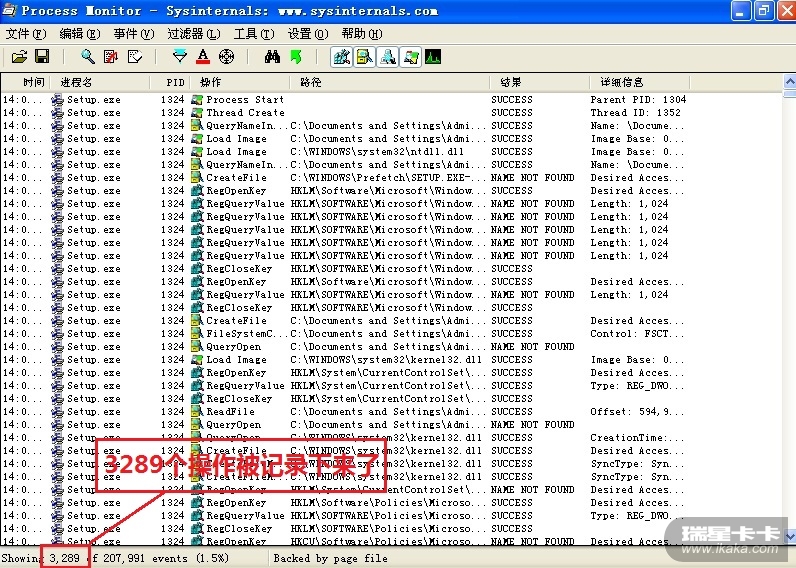Open the 事件(V) menu

[134, 34]
